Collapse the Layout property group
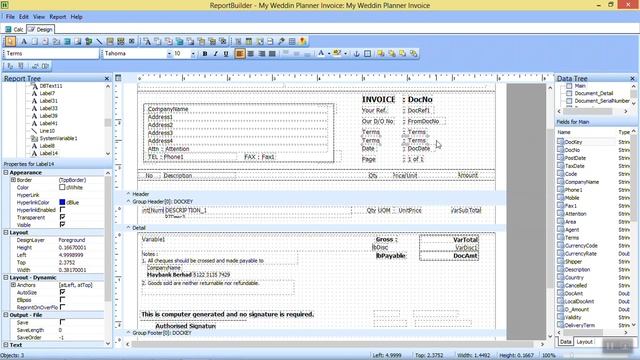Viewport: 640px width, 360px height. (6, 232)
